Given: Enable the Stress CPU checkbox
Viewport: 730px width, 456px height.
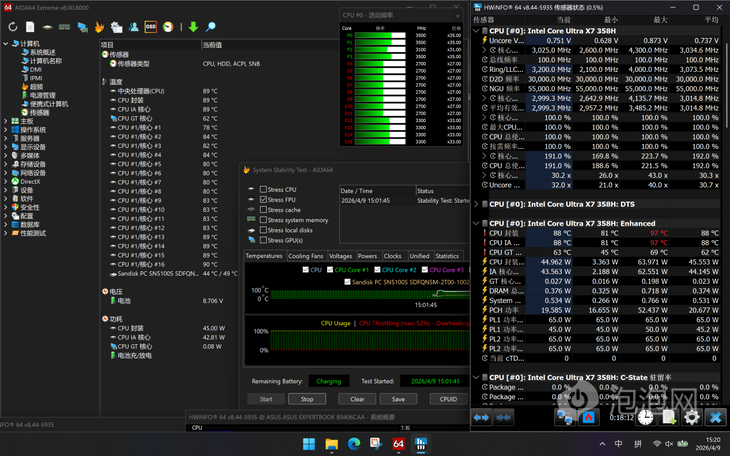Looking at the screenshot, I should (264, 190).
